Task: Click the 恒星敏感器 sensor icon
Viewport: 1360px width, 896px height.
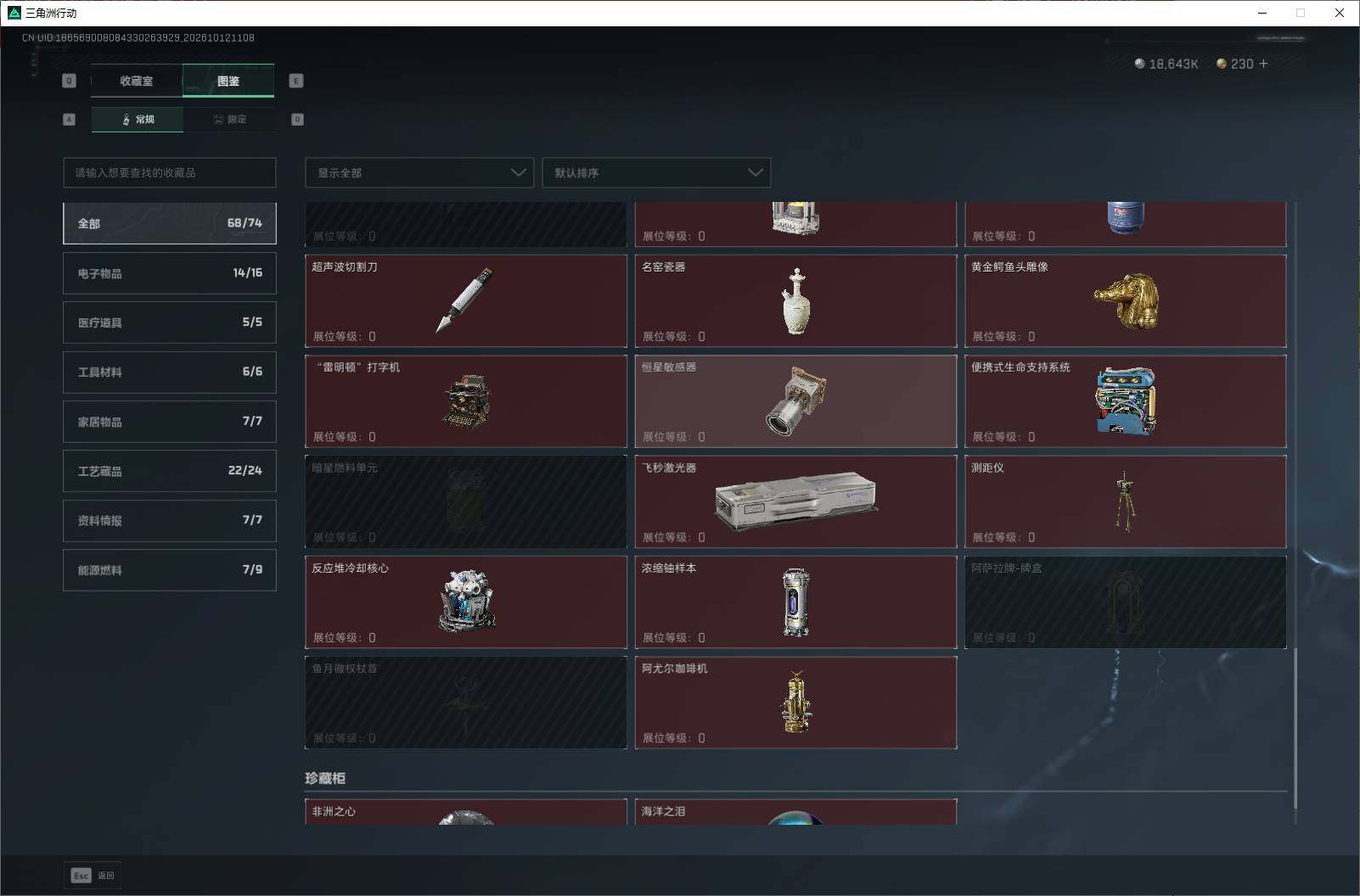Action: coord(795,400)
